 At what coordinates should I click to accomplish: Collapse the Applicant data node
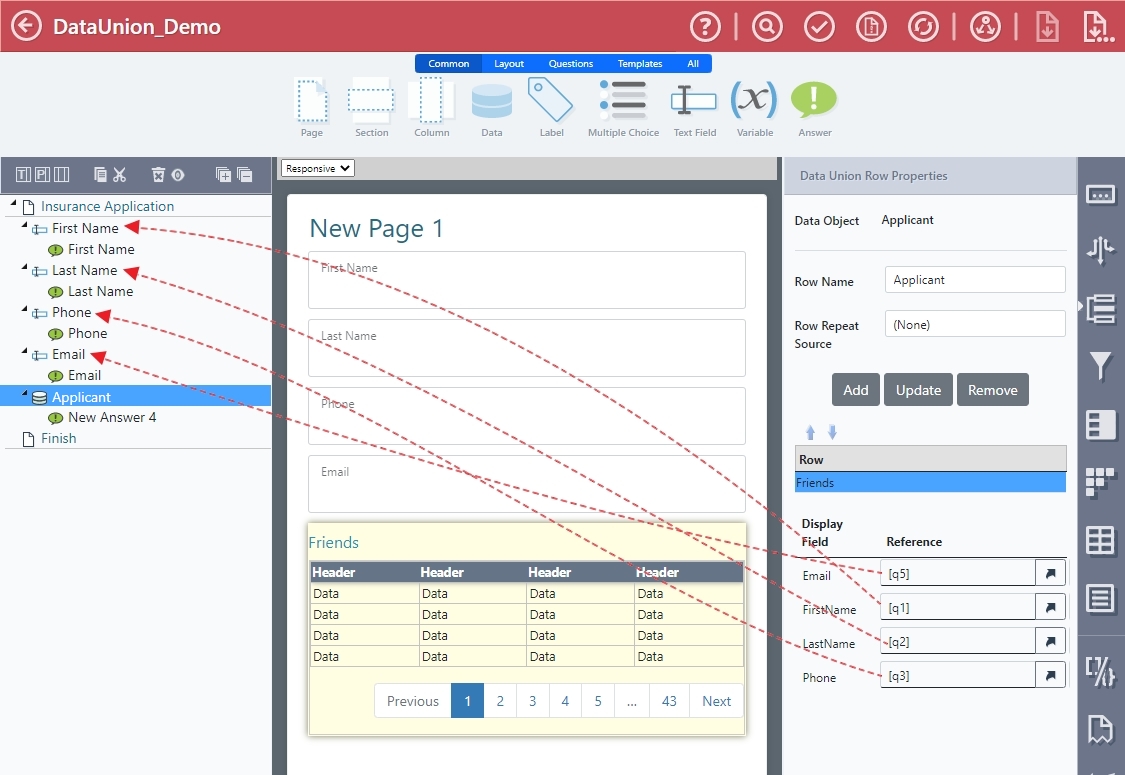[24, 394]
